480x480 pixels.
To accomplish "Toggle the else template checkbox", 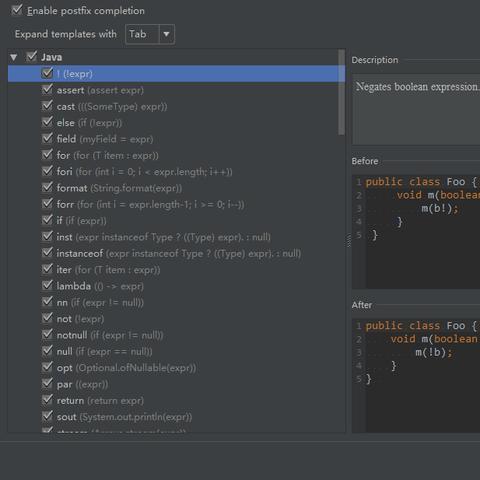I will [x=47, y=122].
